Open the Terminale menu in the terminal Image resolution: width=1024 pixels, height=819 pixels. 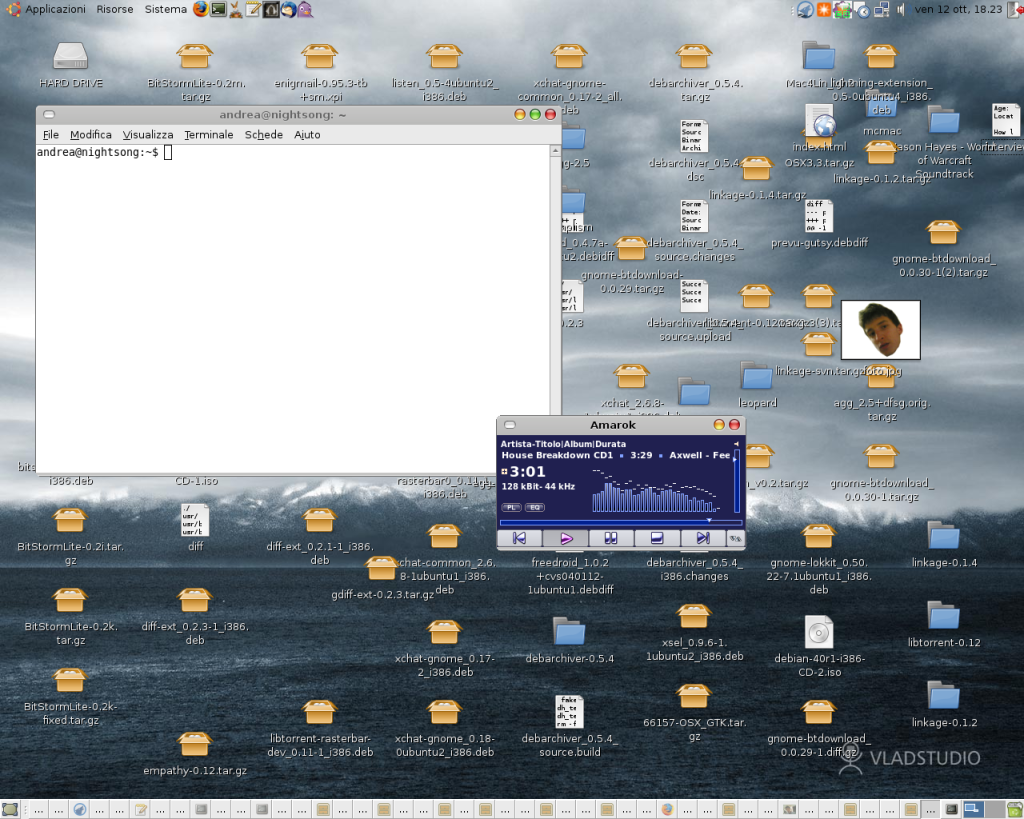(208, 134)
